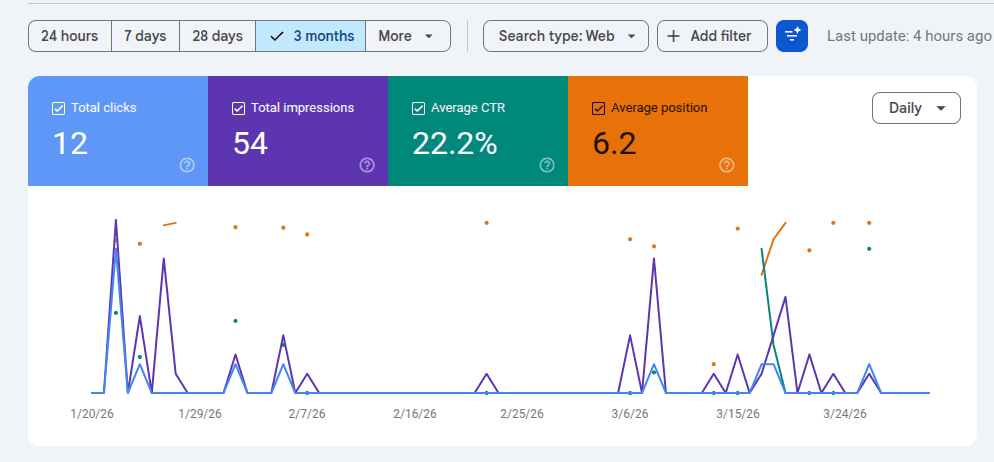Image resolution: width=994 pixels, height=462 pixels.
Task: Click the orange Average position card
Action: click(658, 131)
